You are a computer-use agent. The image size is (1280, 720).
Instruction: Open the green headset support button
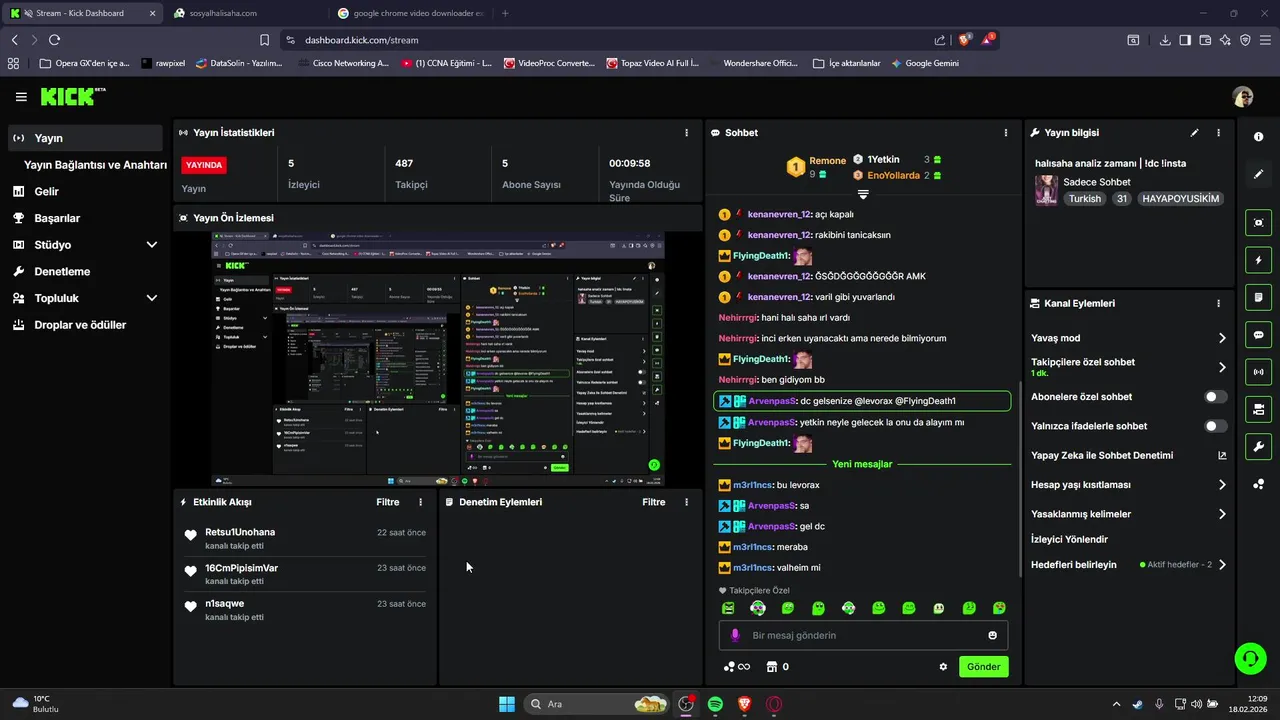click(1250, 657)
